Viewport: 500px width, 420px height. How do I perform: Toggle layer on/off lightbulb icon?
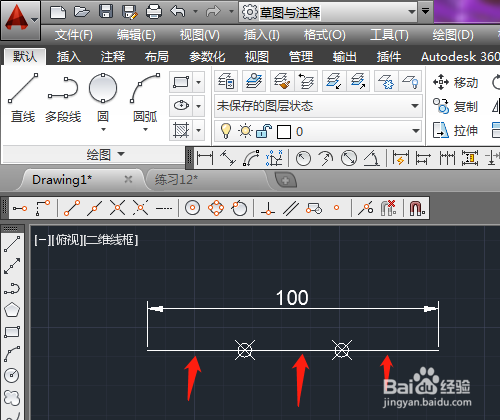point(226,131)
